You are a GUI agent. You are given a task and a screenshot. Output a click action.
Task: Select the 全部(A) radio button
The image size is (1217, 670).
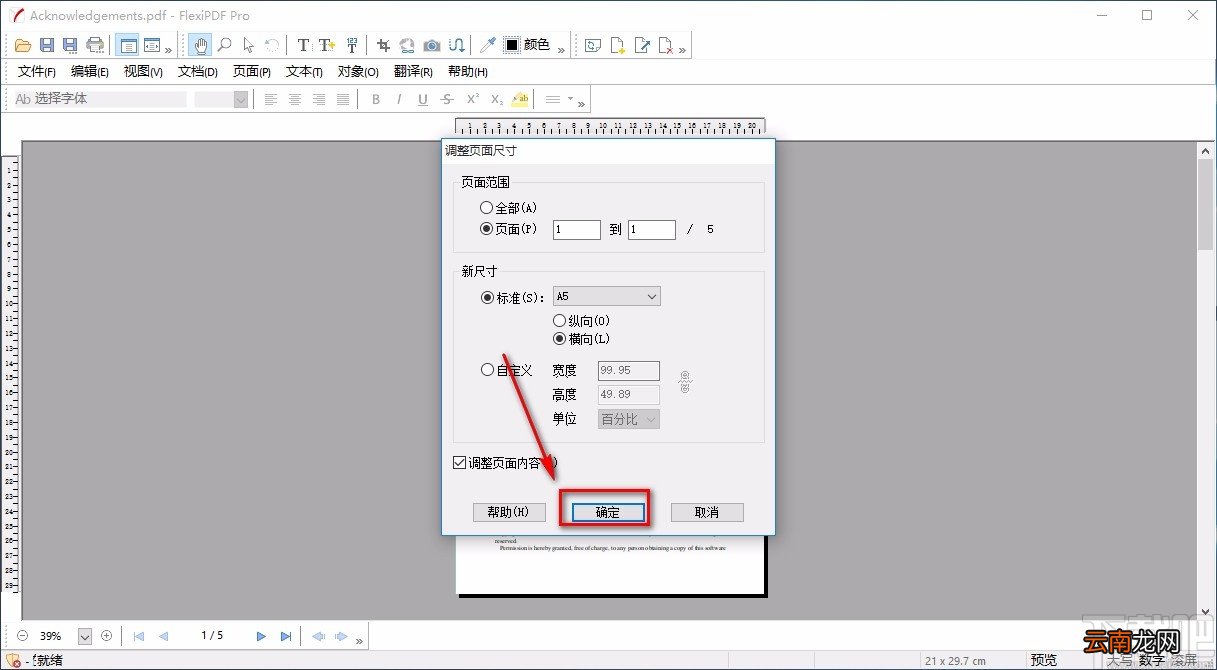coord(487,208)
